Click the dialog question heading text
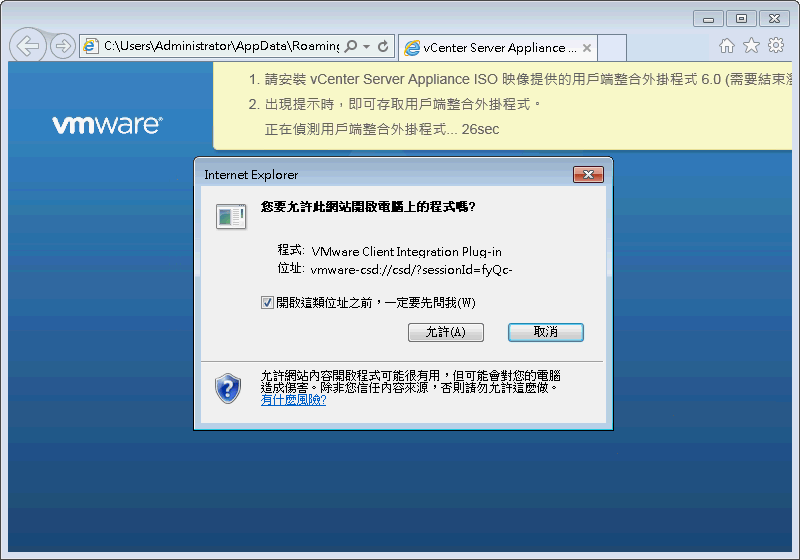This screenshot has height=560, width=800. click(x=368, y=207)
